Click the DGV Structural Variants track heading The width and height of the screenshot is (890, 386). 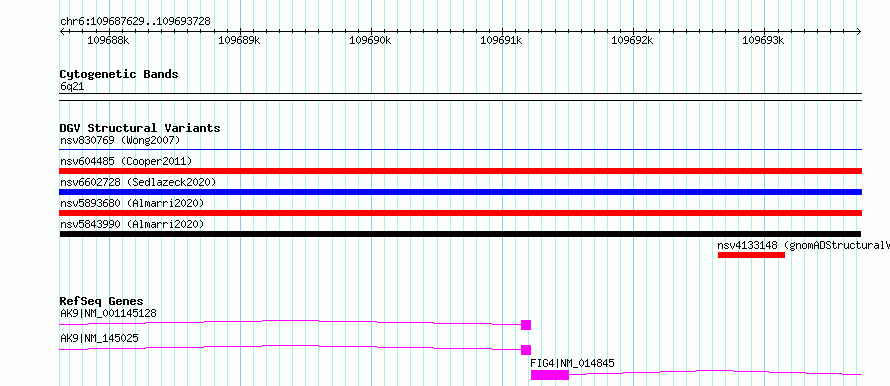click(x=140, y=128)
